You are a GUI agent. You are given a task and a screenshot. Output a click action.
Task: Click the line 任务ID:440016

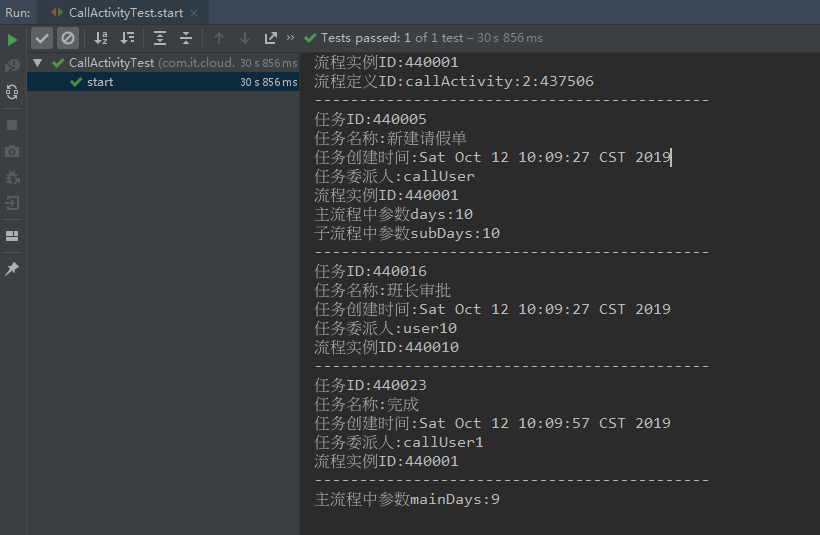[x=370, y=271]
